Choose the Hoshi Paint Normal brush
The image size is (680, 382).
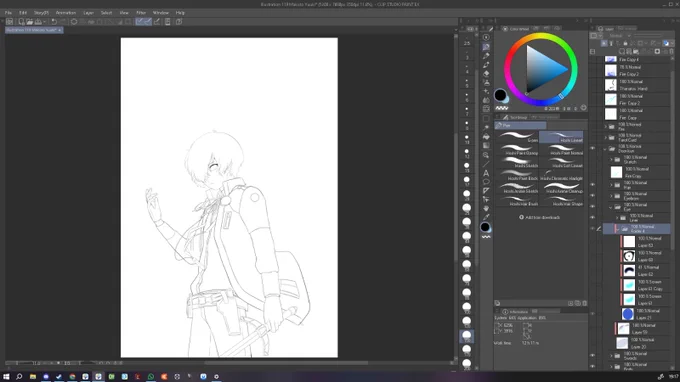point(561,150)
